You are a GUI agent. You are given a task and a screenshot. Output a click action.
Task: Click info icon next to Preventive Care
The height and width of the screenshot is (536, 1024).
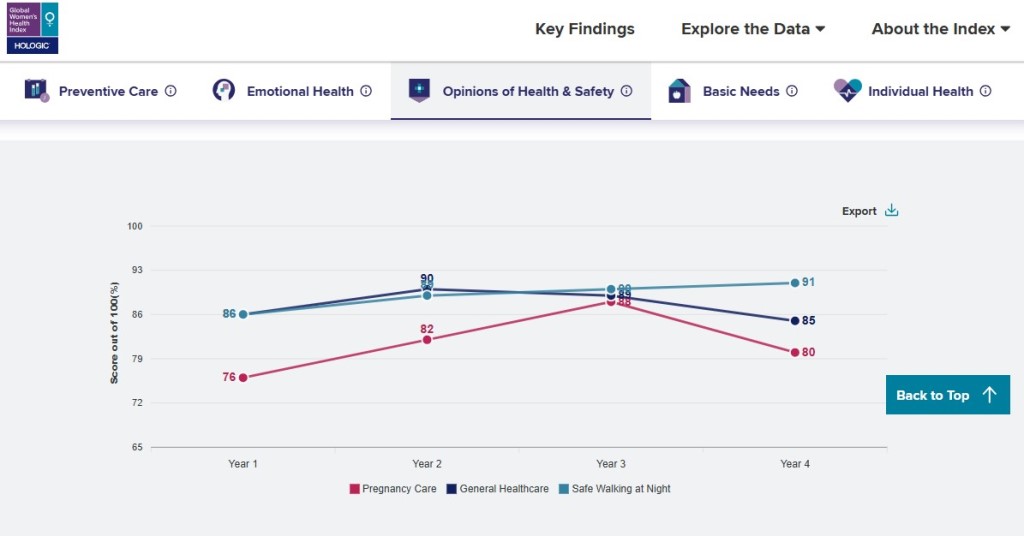tap(171, 91)
